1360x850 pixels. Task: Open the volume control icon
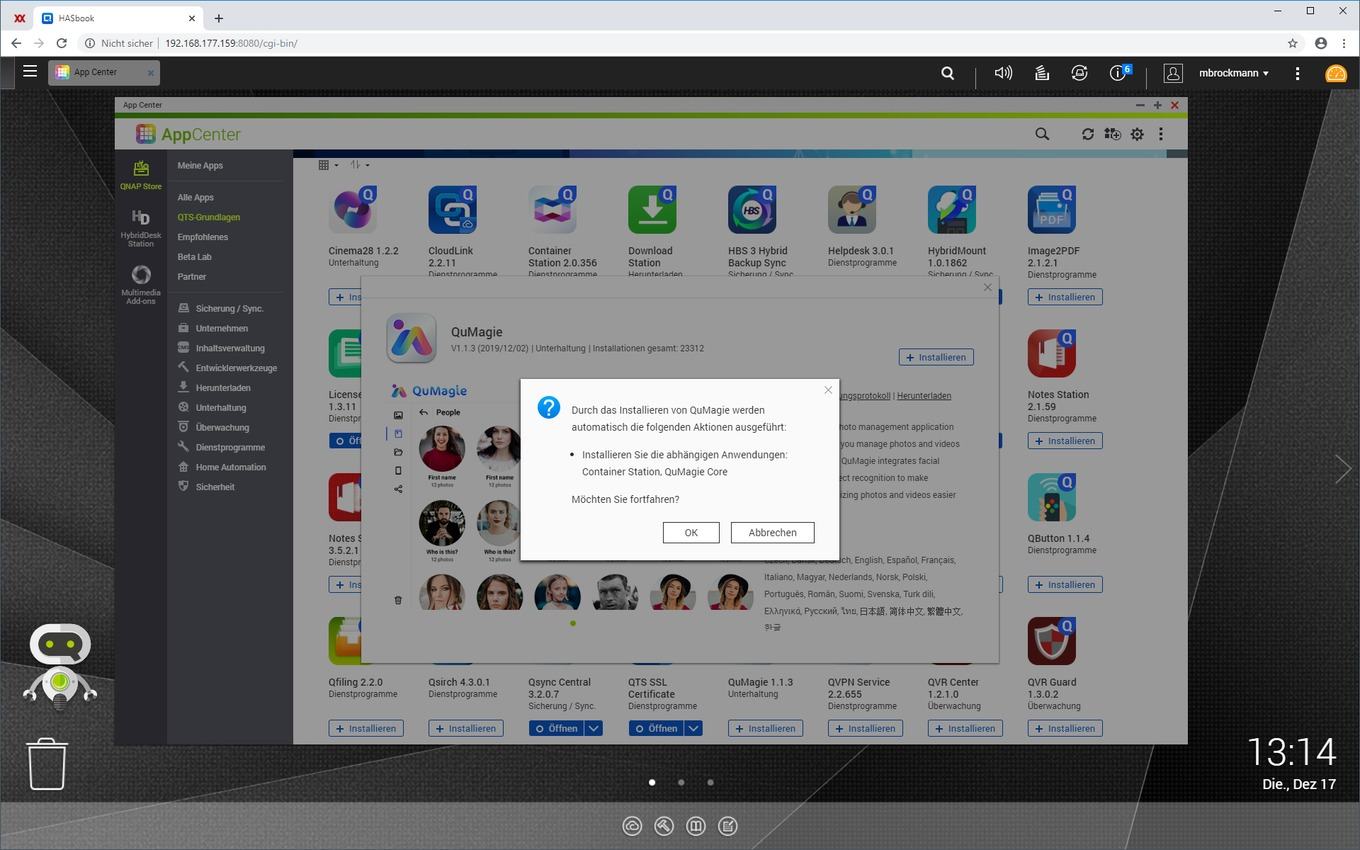click(x=1003, y=73)
